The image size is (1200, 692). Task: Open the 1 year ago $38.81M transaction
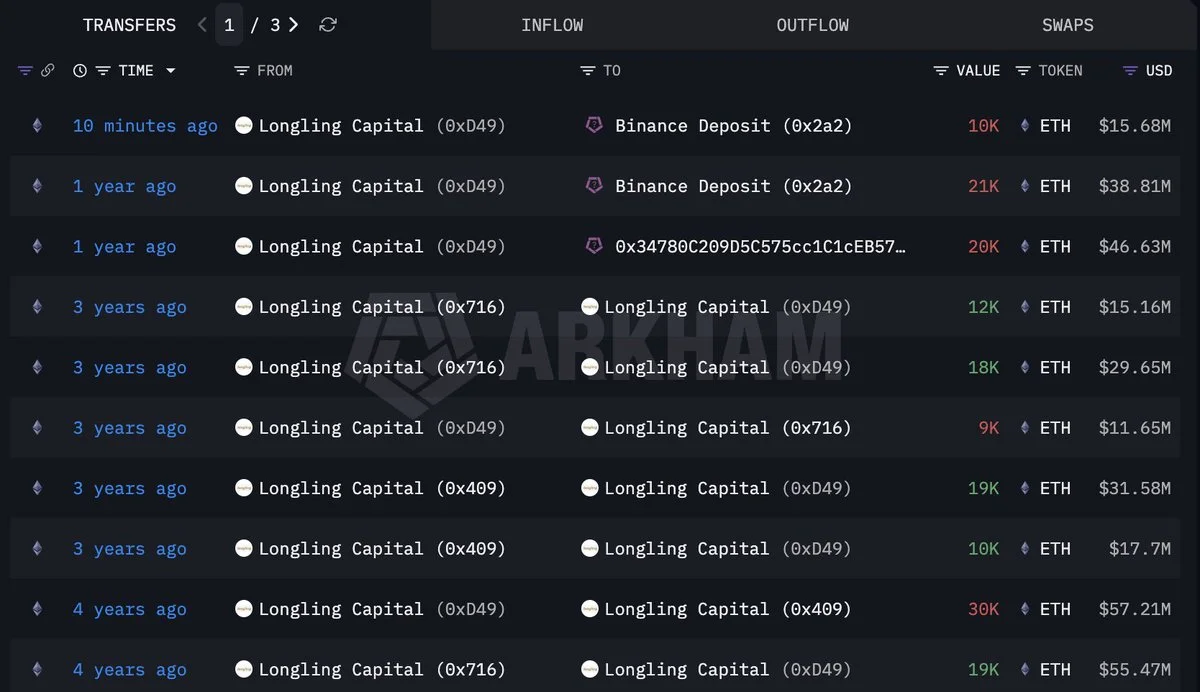tap(124, 187)
